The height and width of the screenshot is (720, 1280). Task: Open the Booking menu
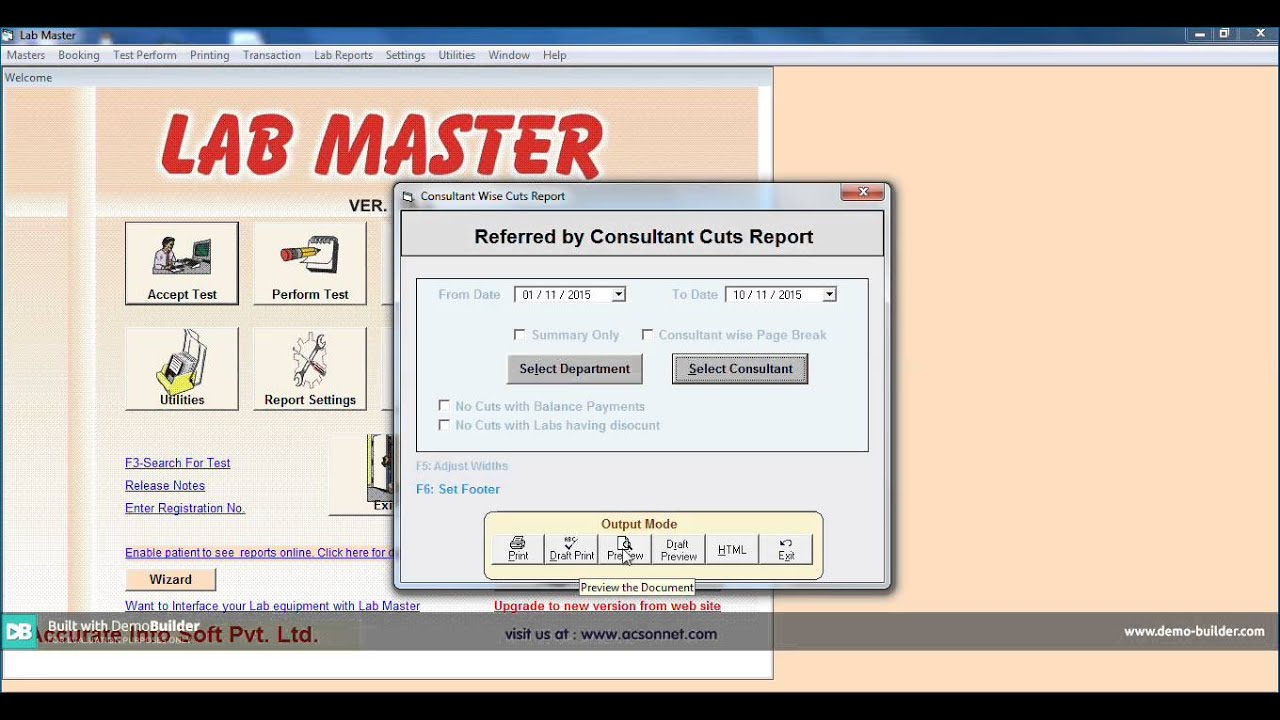click(78, 55)
